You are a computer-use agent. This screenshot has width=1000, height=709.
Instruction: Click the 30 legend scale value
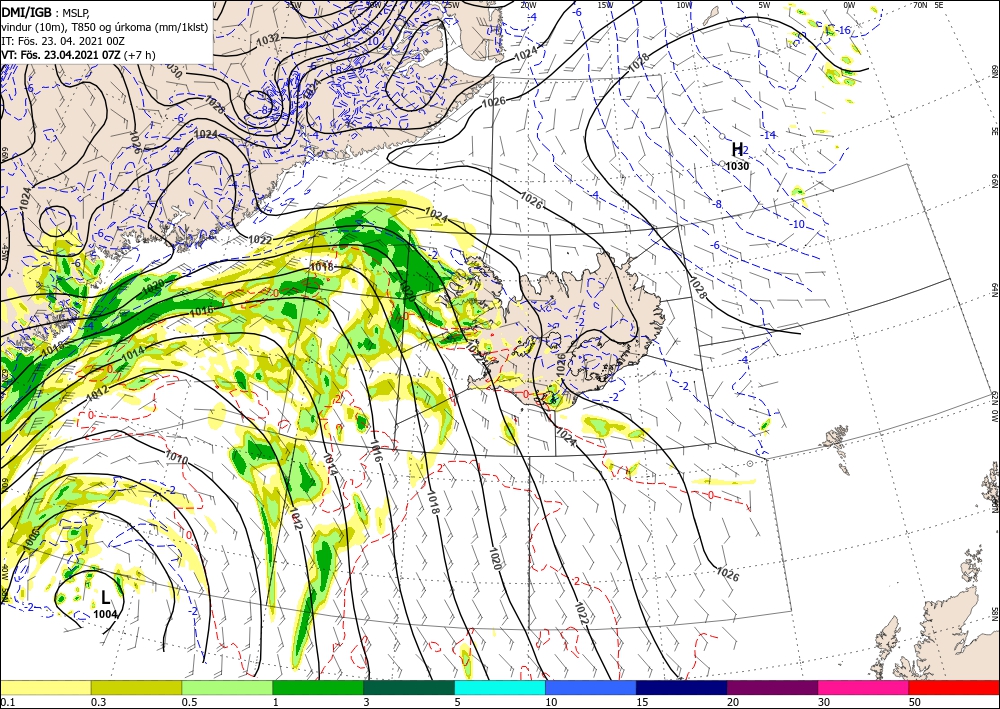pos(824,702)
